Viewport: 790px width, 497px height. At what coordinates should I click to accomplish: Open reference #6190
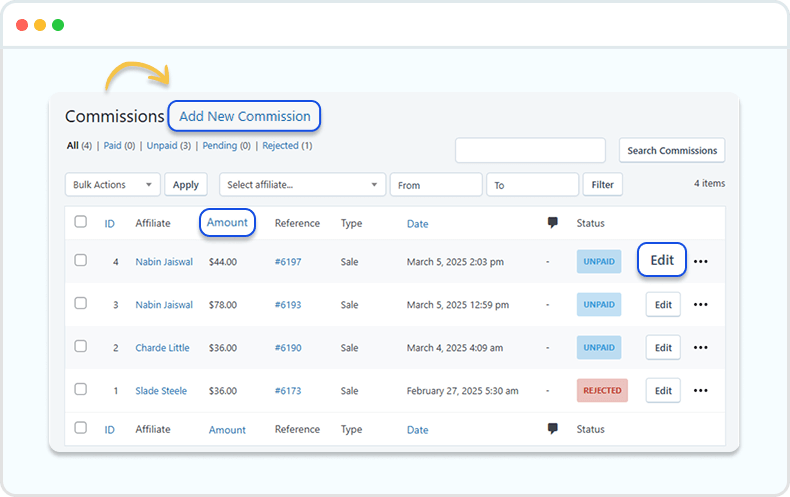(x=288, y=347)
